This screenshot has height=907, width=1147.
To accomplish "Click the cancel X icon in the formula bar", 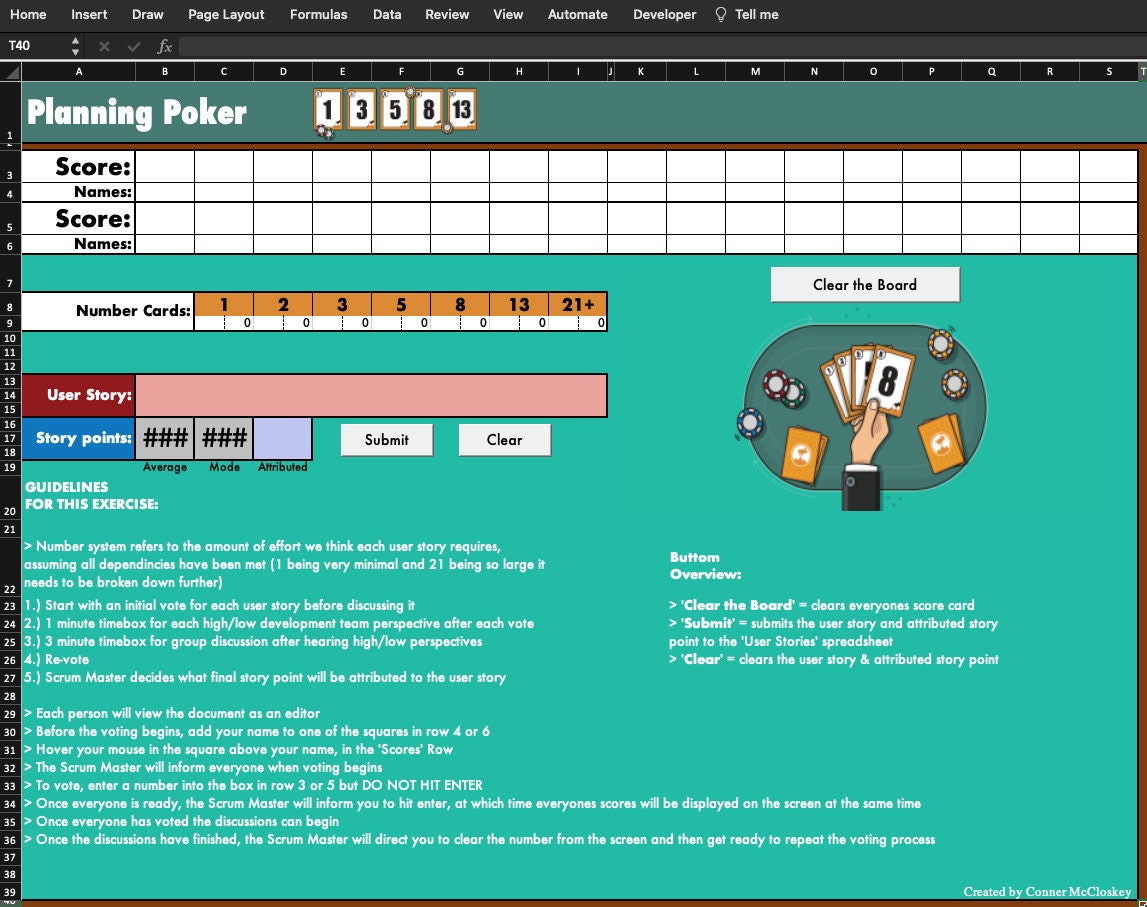I will (x=104, y=45).
